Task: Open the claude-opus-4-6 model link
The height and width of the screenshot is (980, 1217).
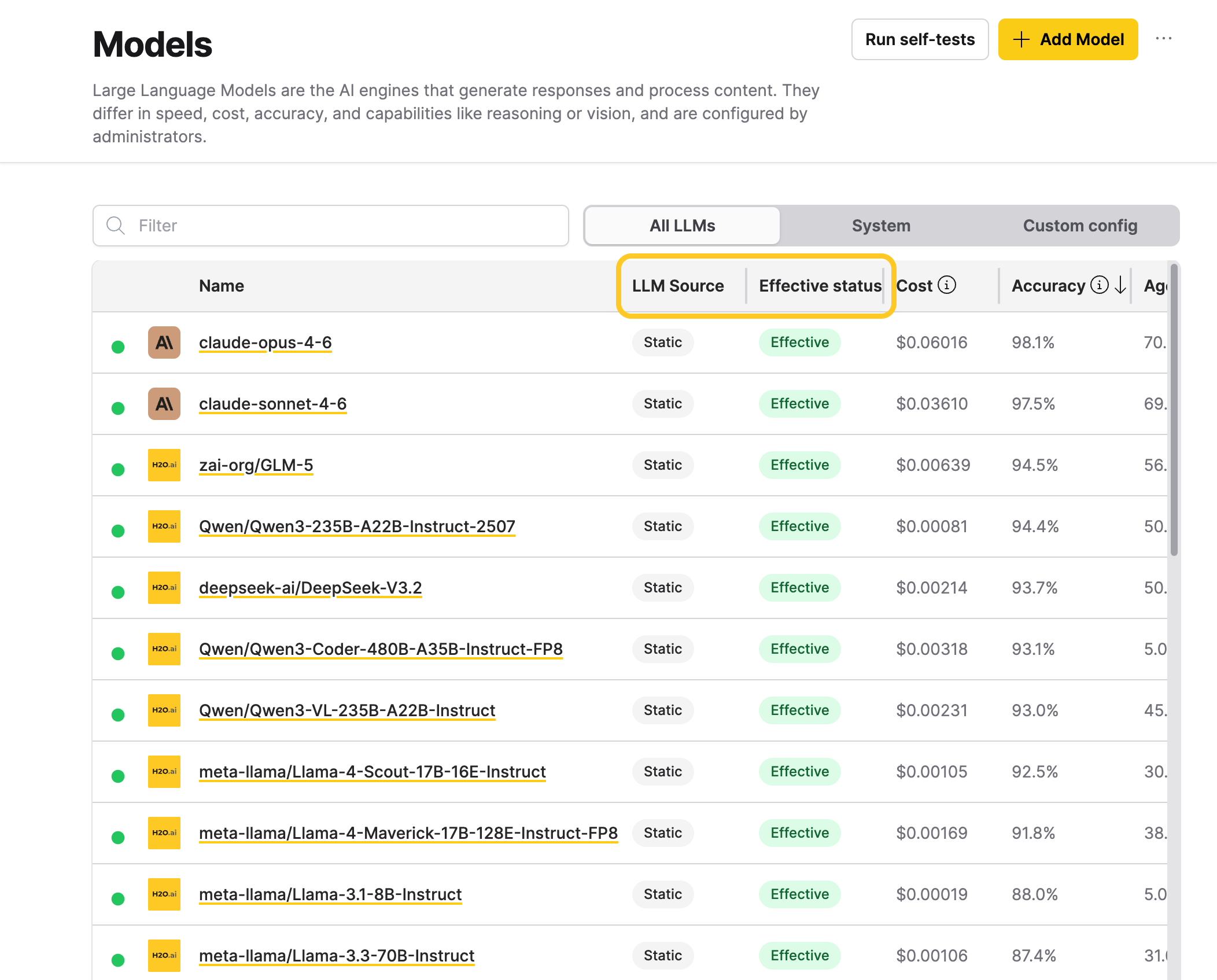Action: pyautogui.click(x=265, y=342)
